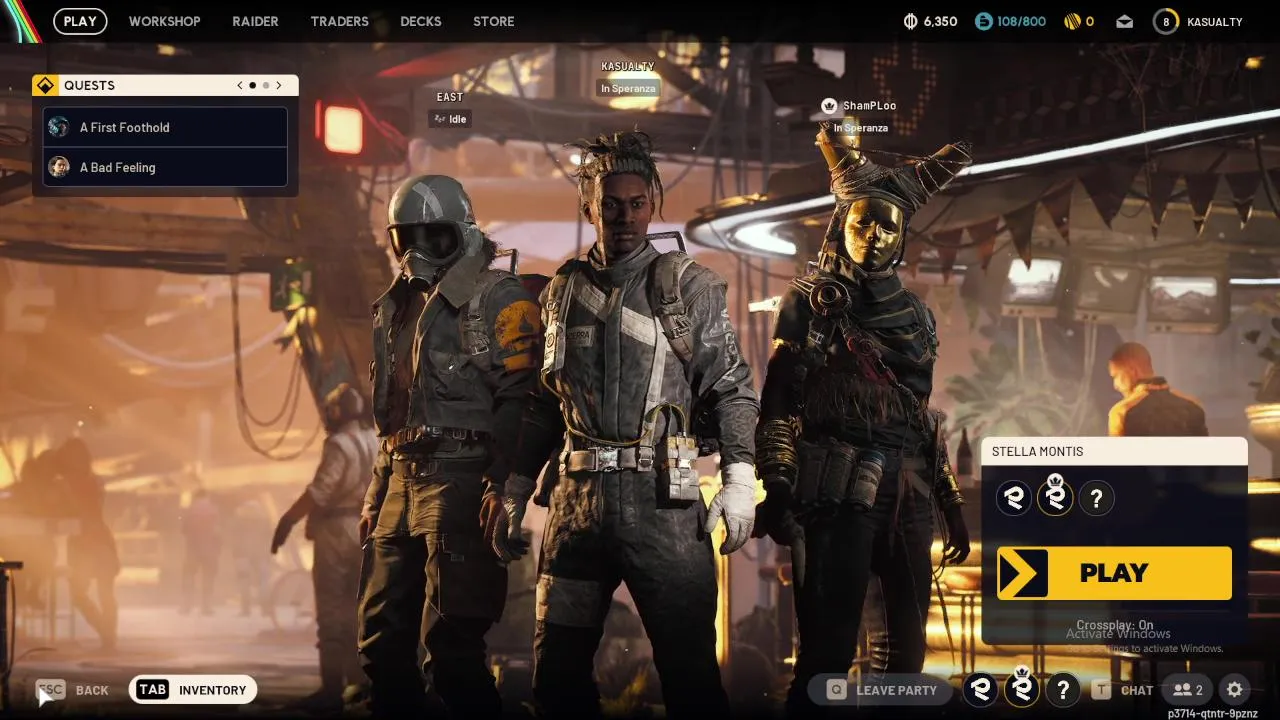Click EAST's Idle status label
The height and width of the screenshot is (720, 1280).
click(450, 119)
